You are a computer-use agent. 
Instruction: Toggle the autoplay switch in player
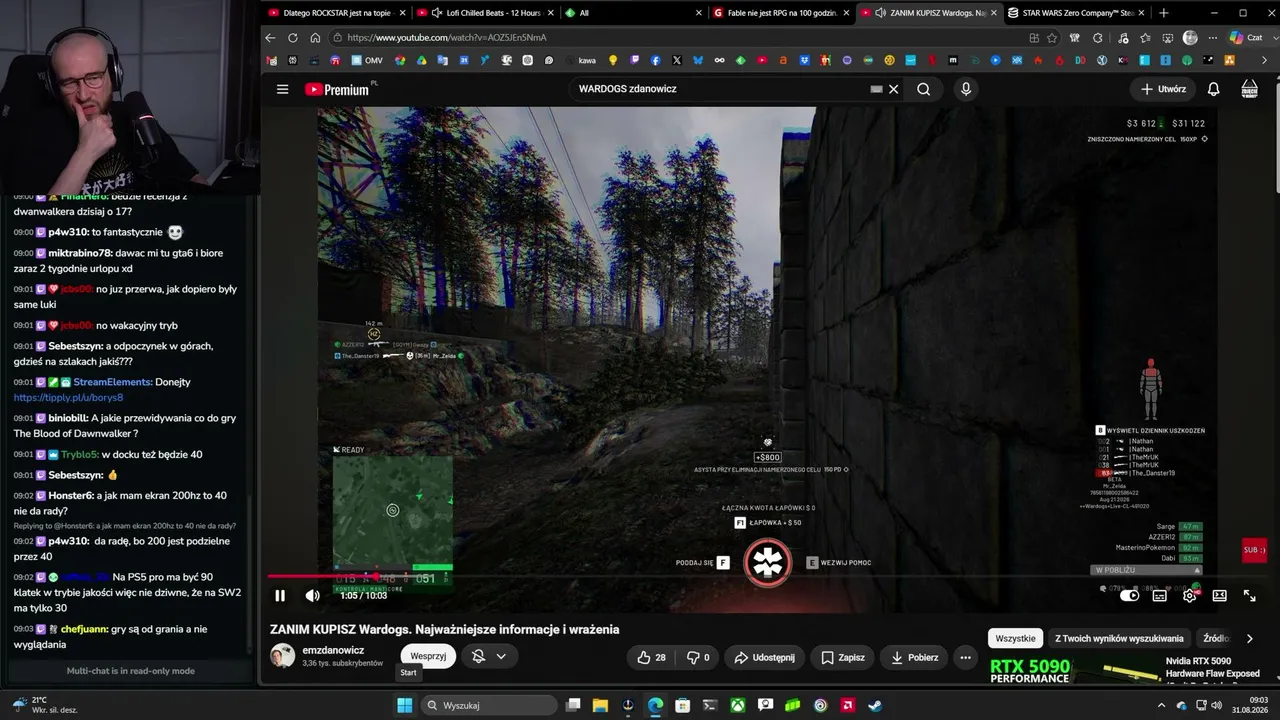point(1129,596)
